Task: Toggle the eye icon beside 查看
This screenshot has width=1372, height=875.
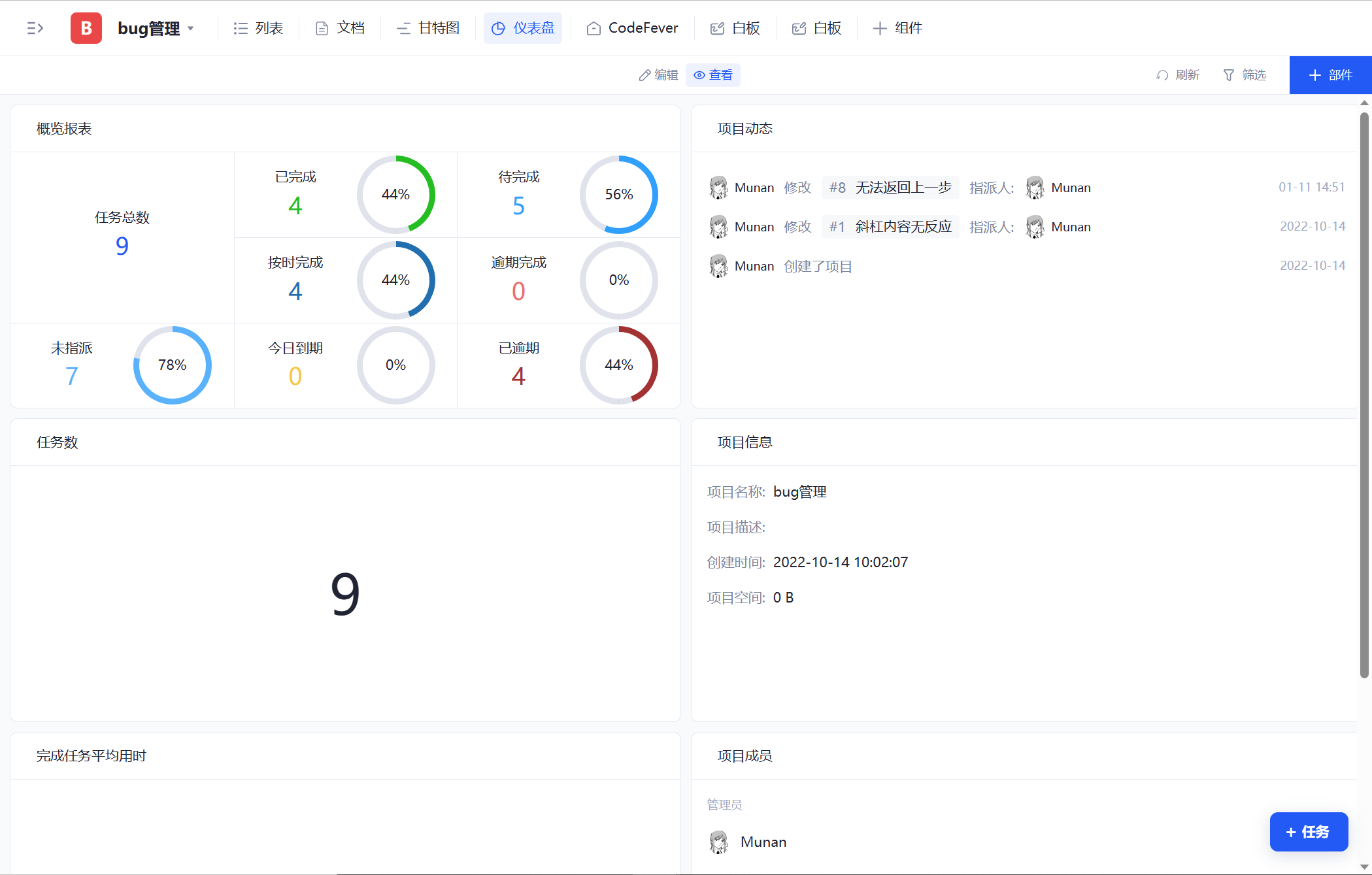Action: pyautogui.click(x=701, y=74)
